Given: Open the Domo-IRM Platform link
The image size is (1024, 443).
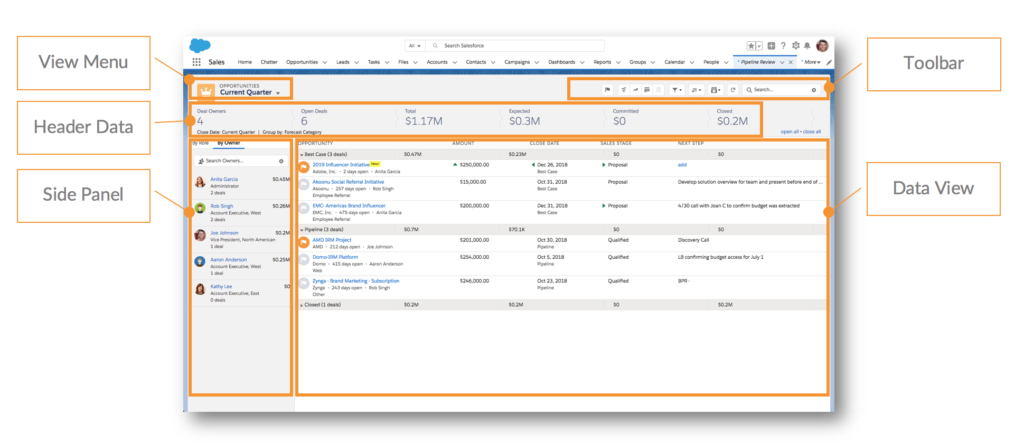Looking at the screenshot, I should (x=335, y=257).
